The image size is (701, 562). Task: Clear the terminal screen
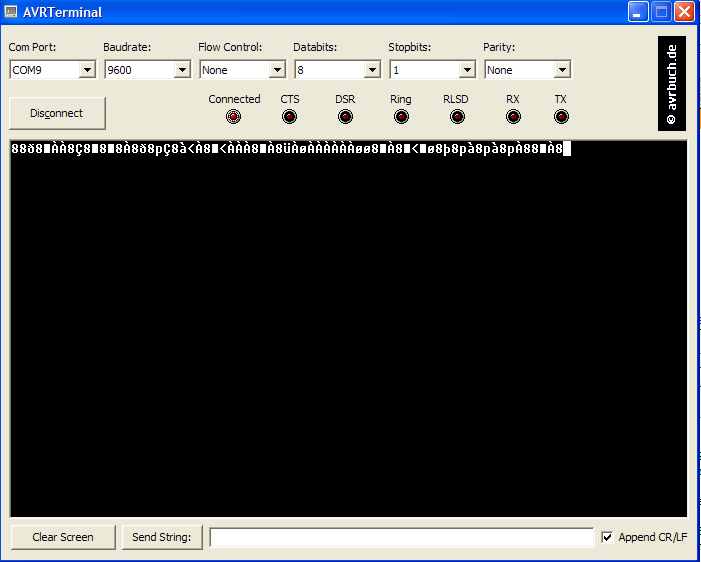click(63, 537)
